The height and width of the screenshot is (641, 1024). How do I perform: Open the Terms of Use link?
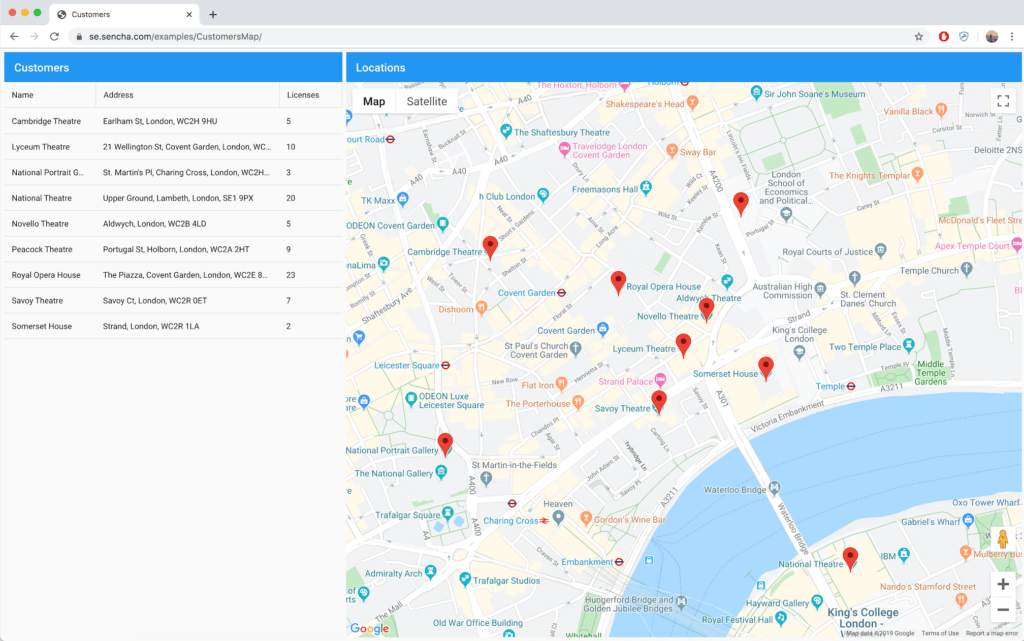[940, 632]
